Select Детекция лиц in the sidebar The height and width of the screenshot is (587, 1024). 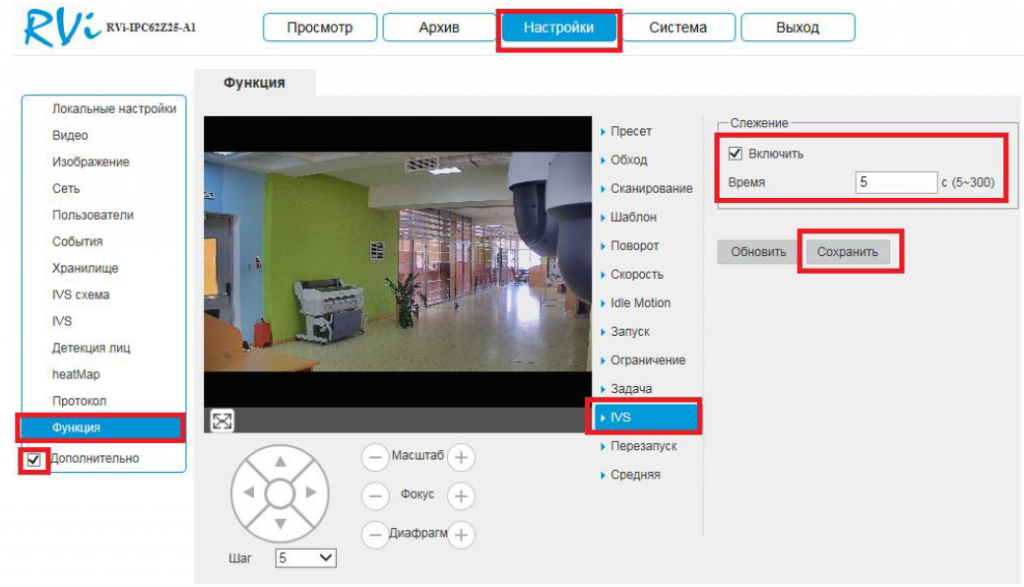(x=91, y=348)
